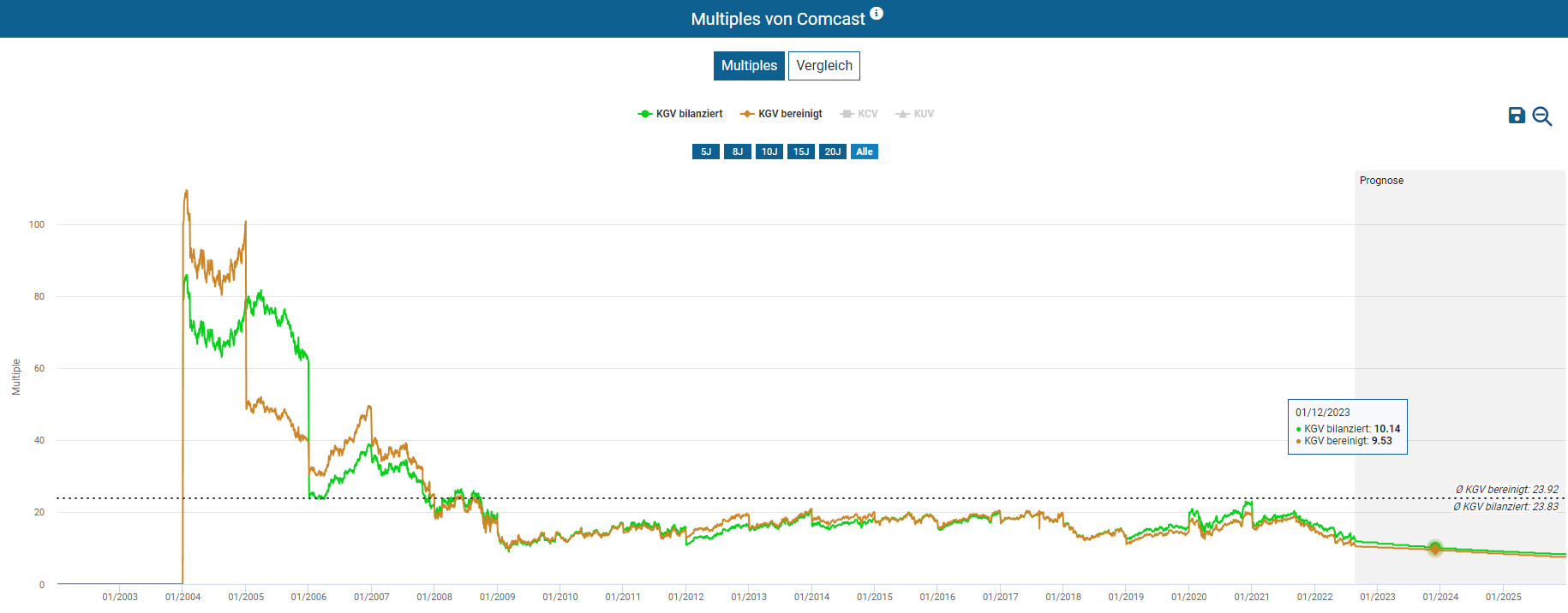Click the Ø KGV bereinigt average label
This screenshot has height=613, width=1568.
click(x=1506, y=490)
